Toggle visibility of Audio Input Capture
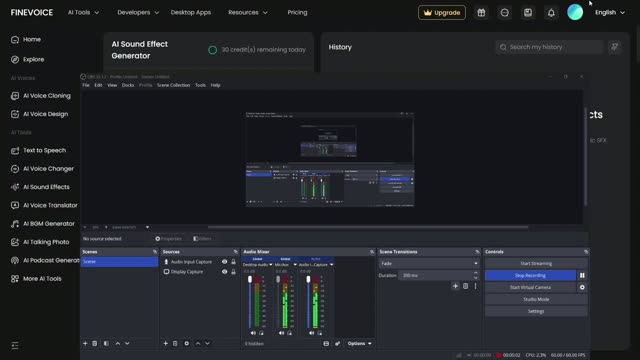 224,262
